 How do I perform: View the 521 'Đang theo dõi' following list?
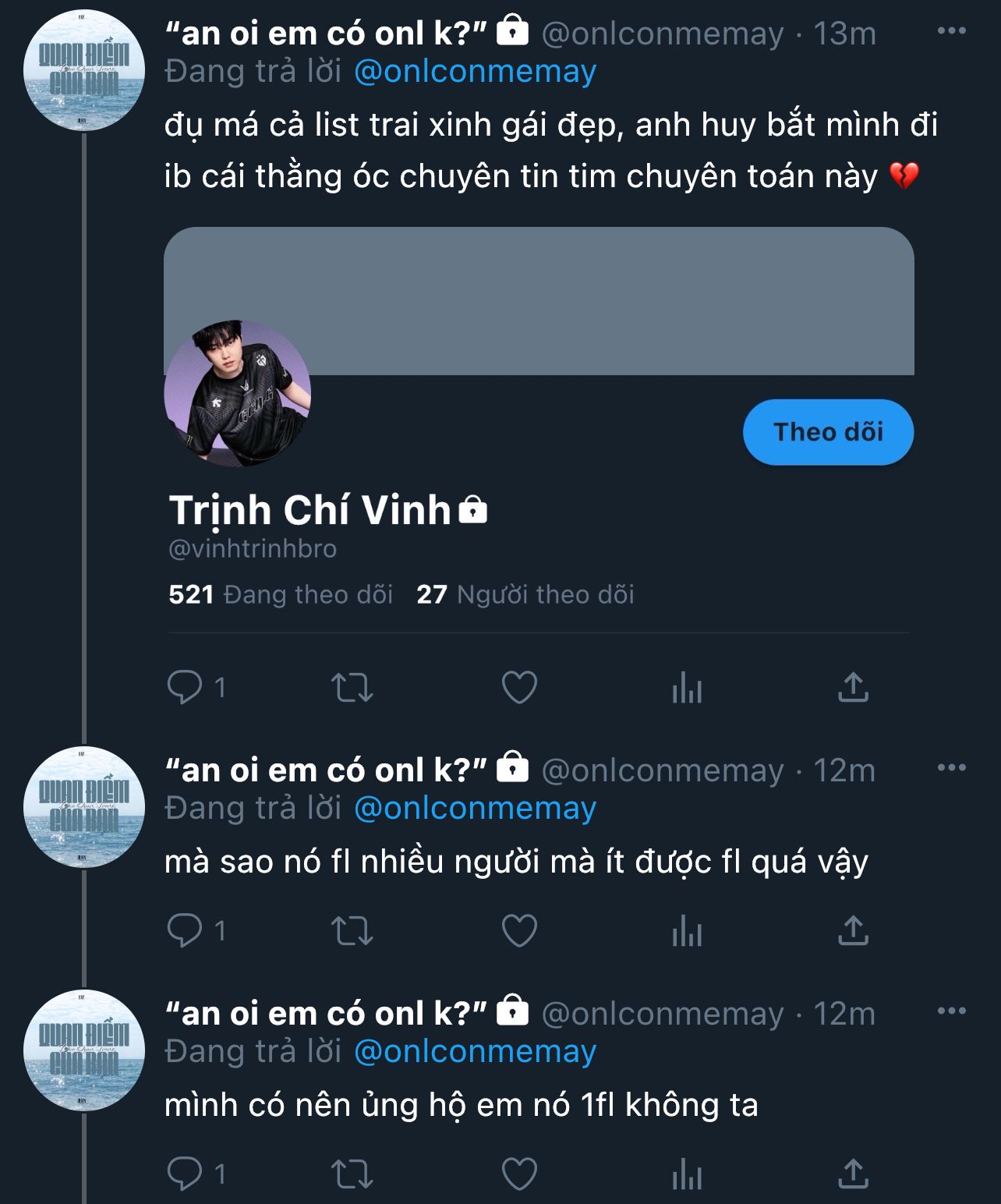[x=281, y=595]
